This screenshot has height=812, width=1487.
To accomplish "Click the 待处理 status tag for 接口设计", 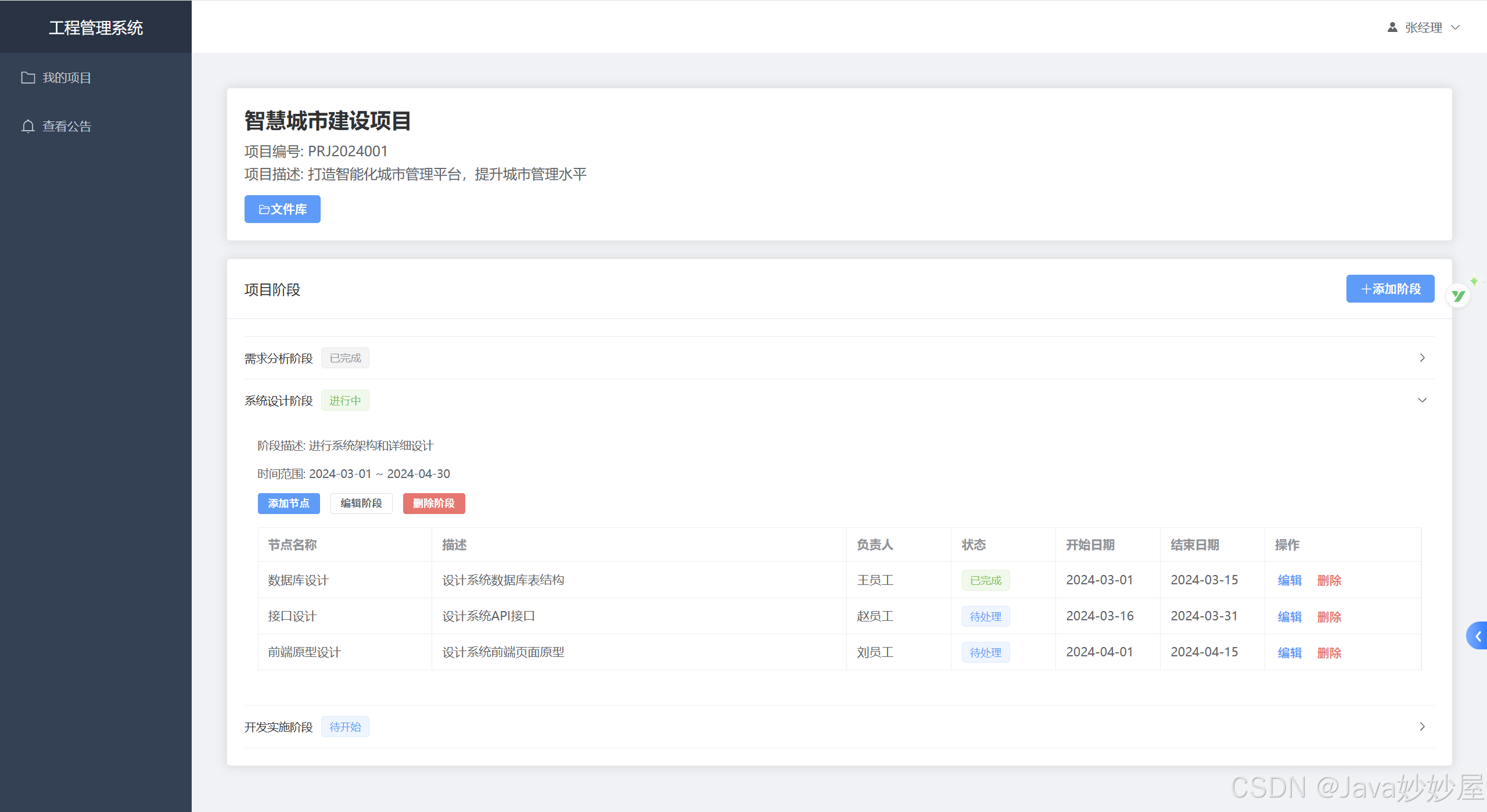I will click(x=986, y=616).
